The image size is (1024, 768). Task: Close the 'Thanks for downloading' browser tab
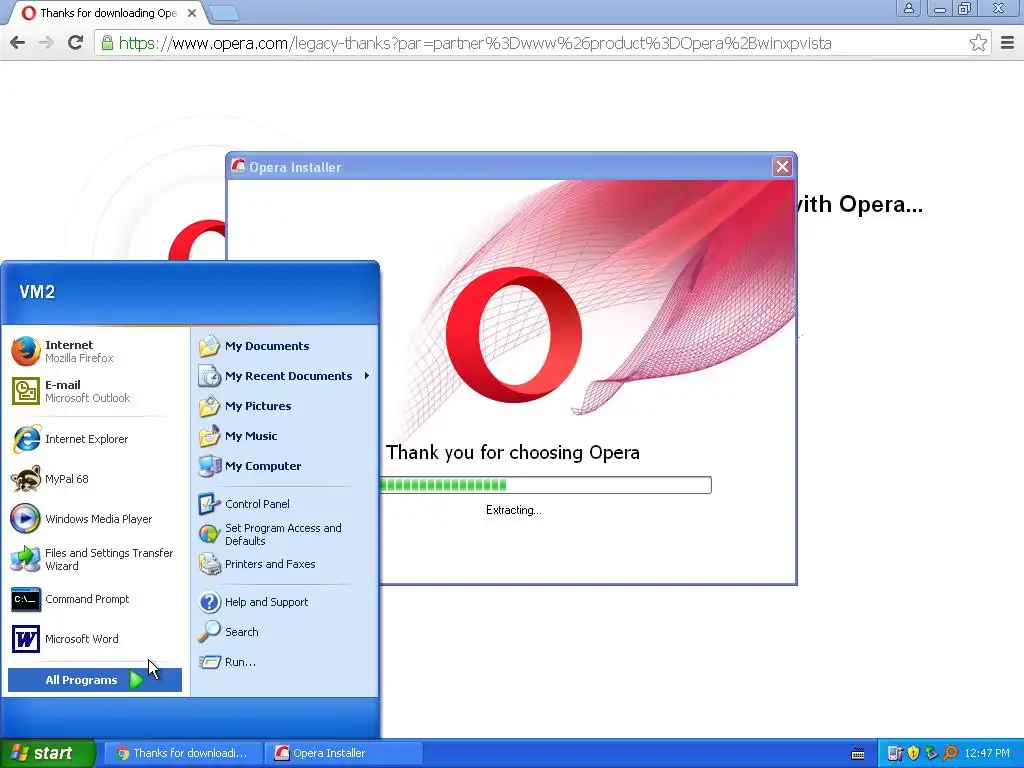(192, 13)
